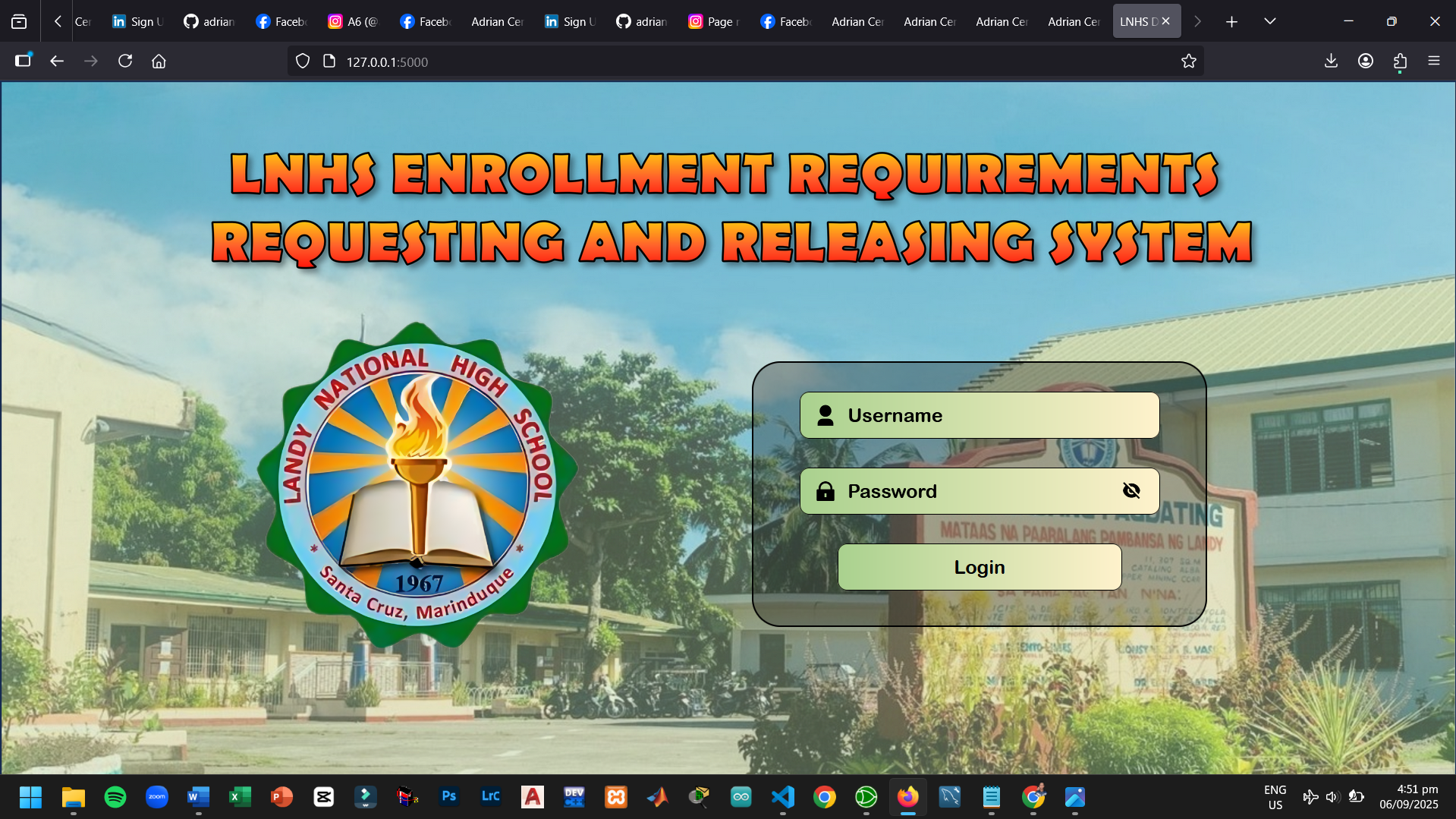Open Photoshop from the taskbar
1456x819 pixels.
[x=449, y=797]
